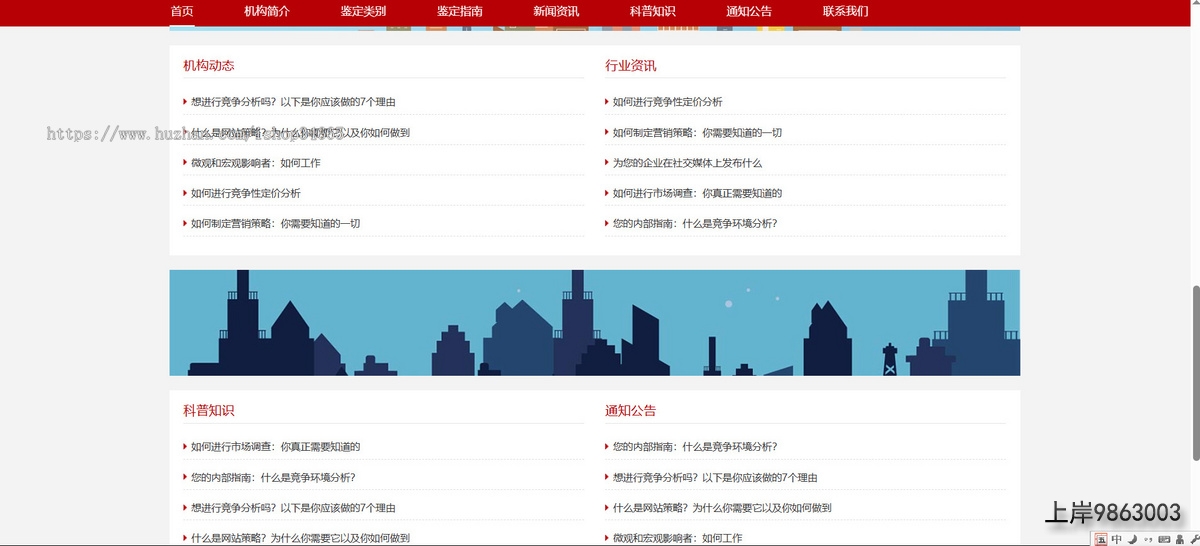1200x546 pixels.
Task: Open article 微观和宏观影响者：如何工作 under 机构动态
Action: (256, 163)
